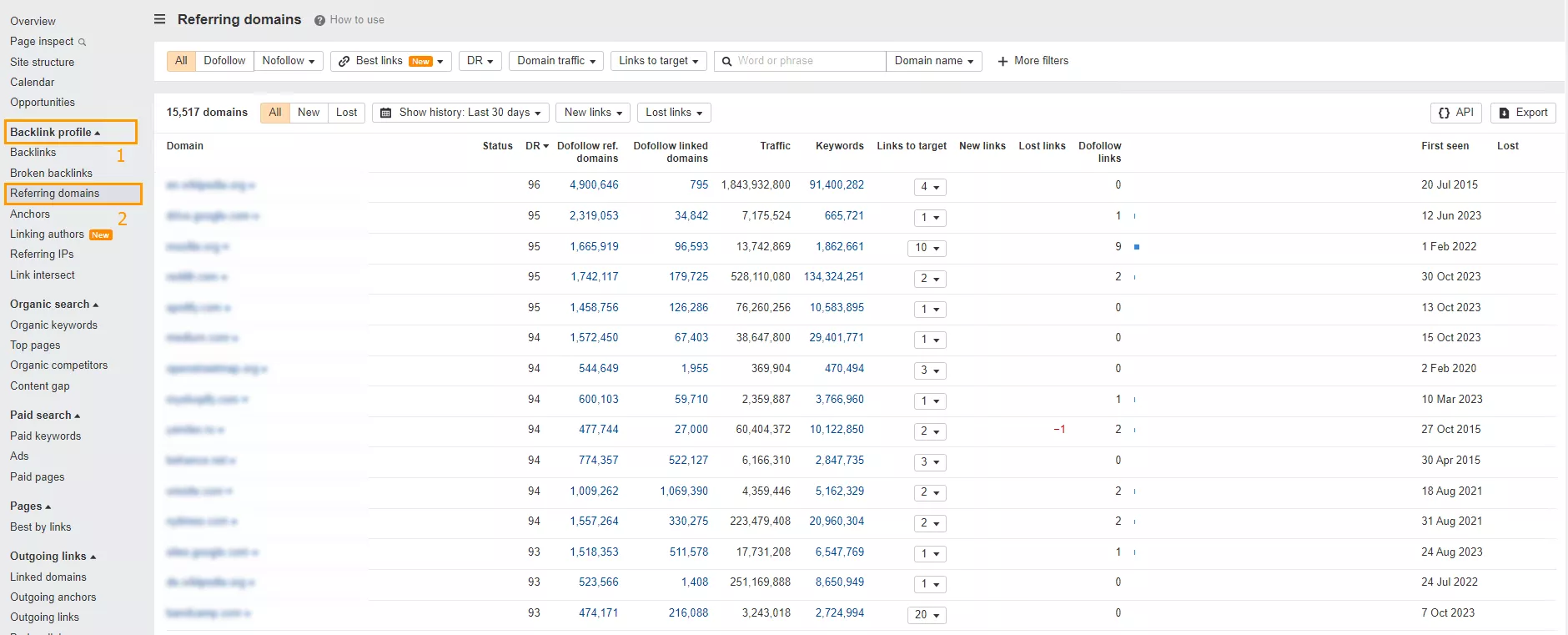The image size is (1568, 635).
Task: Click the New badge next to Linking authors
Action: [100, 235]
